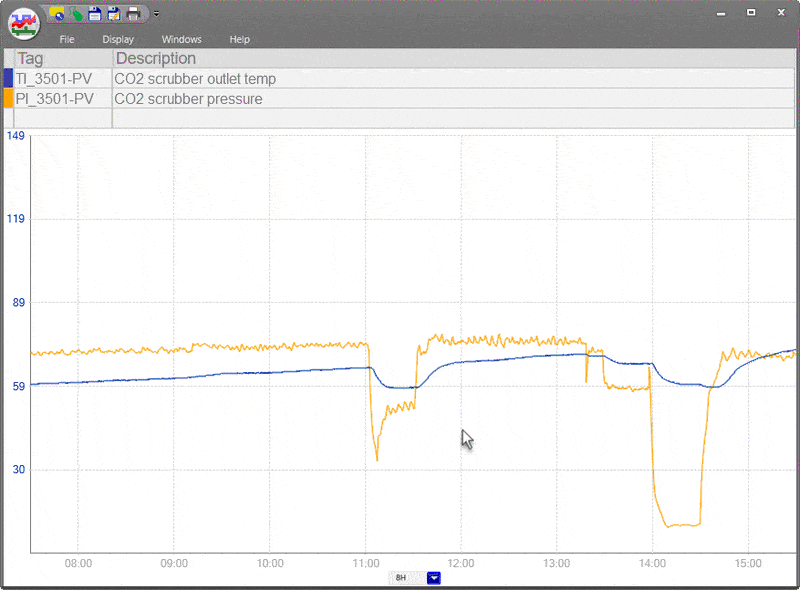Open the tag search icon
The height and width of the screenshot is (590, 800).
click(57, 14)
